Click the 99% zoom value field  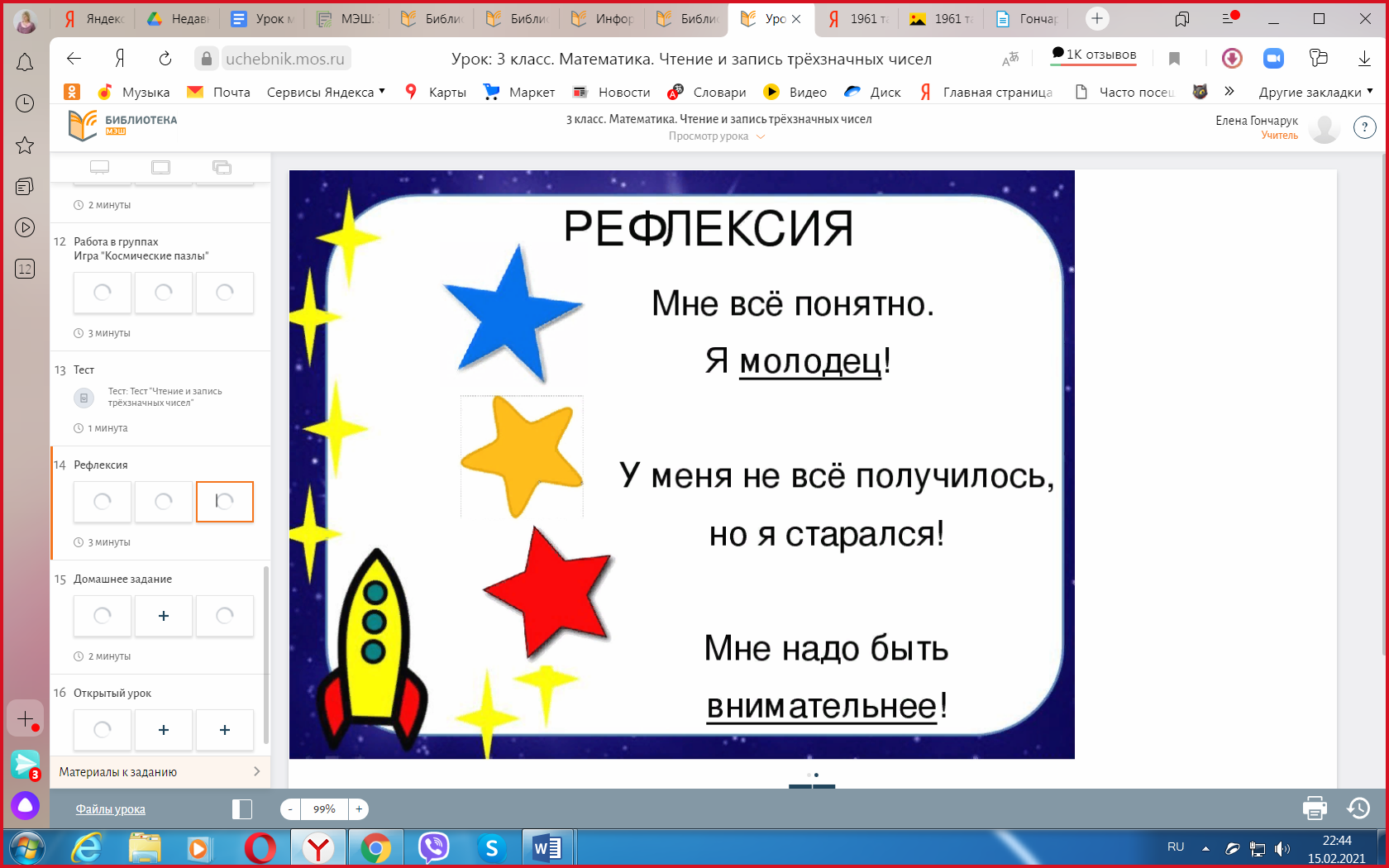pyautogui.click(x=324, y=809)
